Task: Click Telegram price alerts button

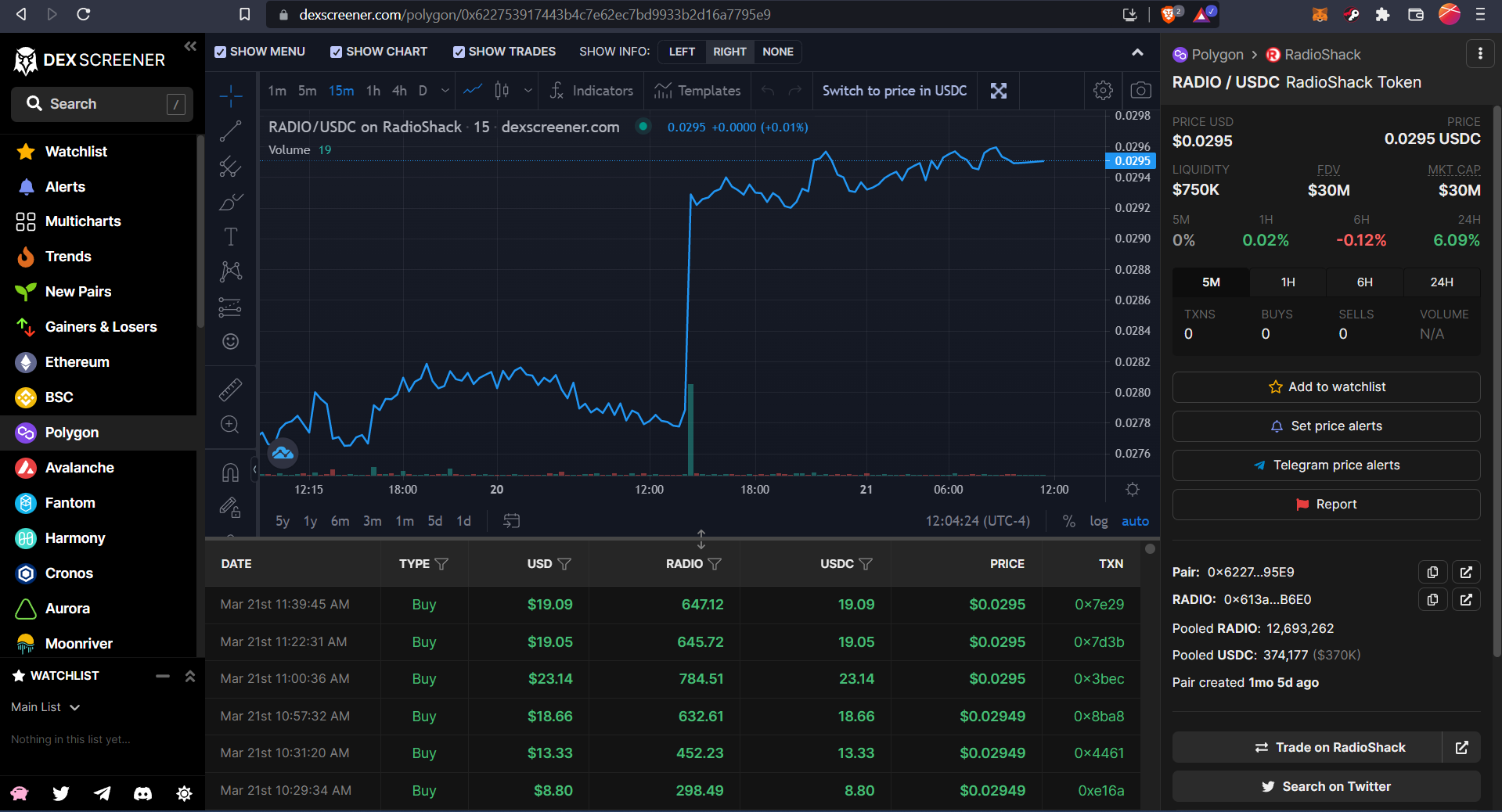Action: (1326, 465)
